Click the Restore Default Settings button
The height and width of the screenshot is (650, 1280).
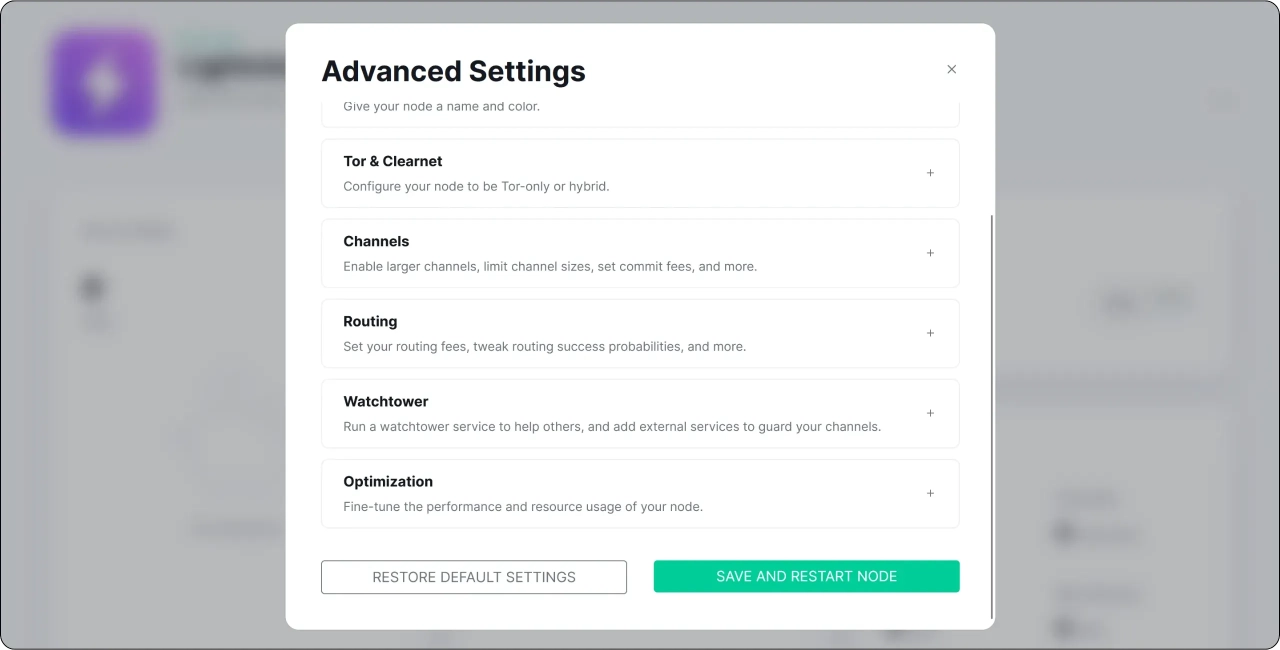click(474, 577)
